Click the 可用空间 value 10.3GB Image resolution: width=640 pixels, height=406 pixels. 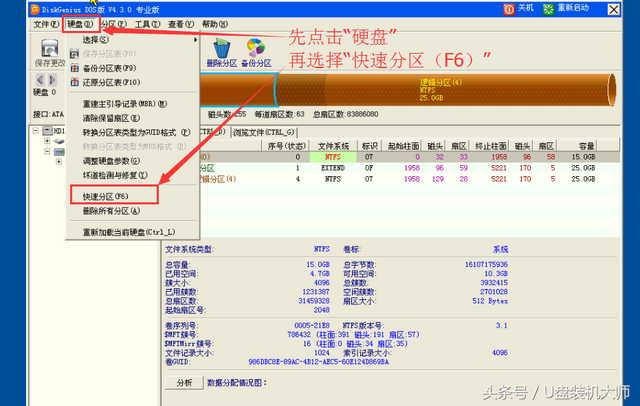(496, 273)
